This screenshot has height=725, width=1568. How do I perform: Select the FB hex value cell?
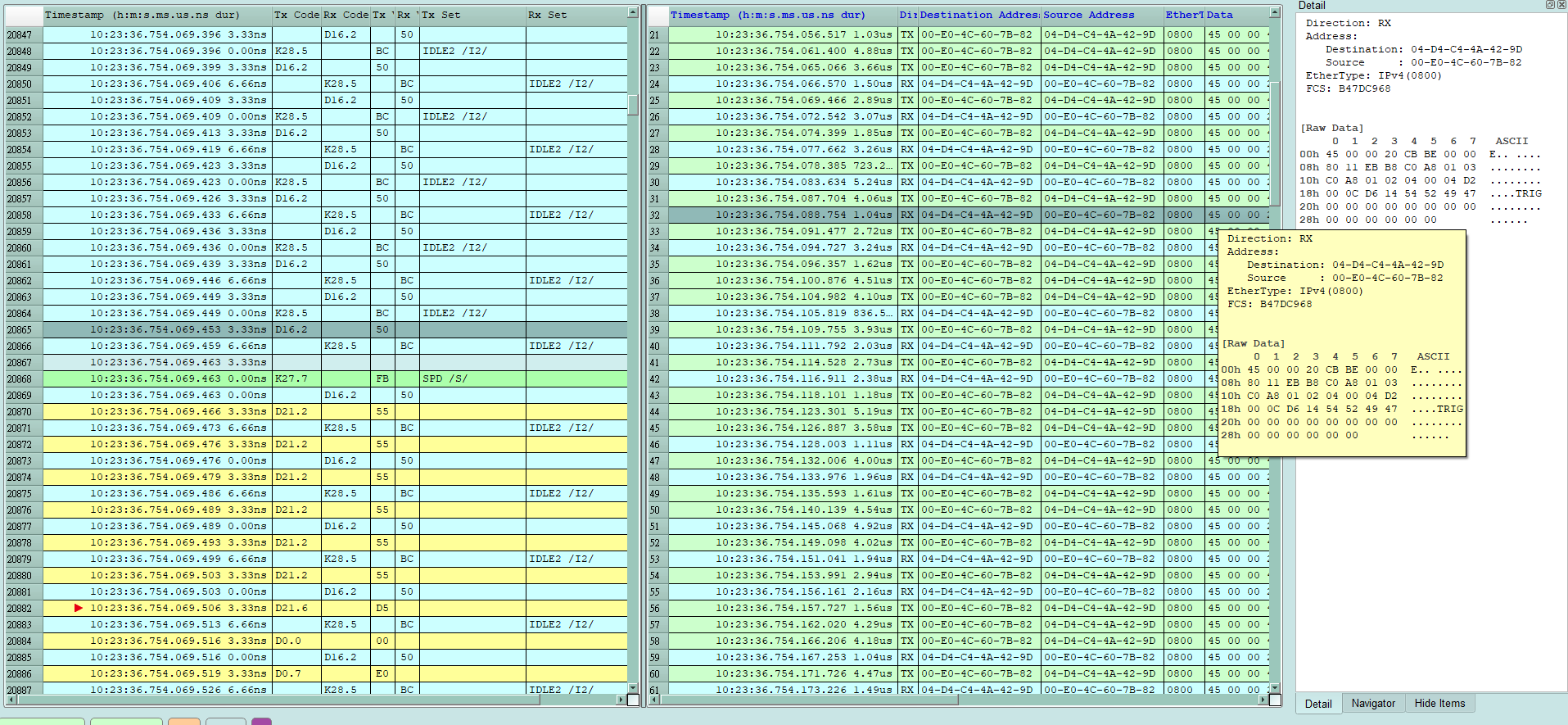tap(382, 378)
